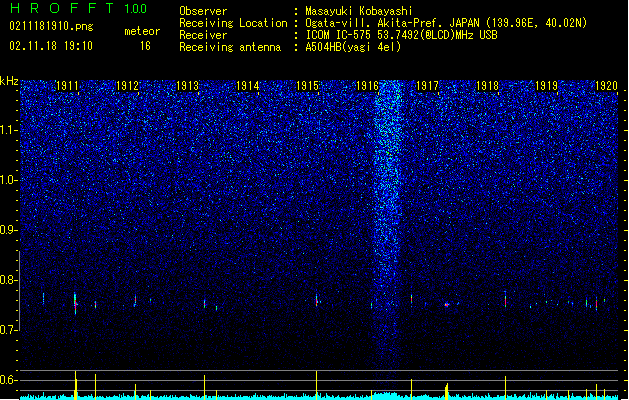
Task: Select the date stamp 02.11.18 19:10
Action: point(51,46)
